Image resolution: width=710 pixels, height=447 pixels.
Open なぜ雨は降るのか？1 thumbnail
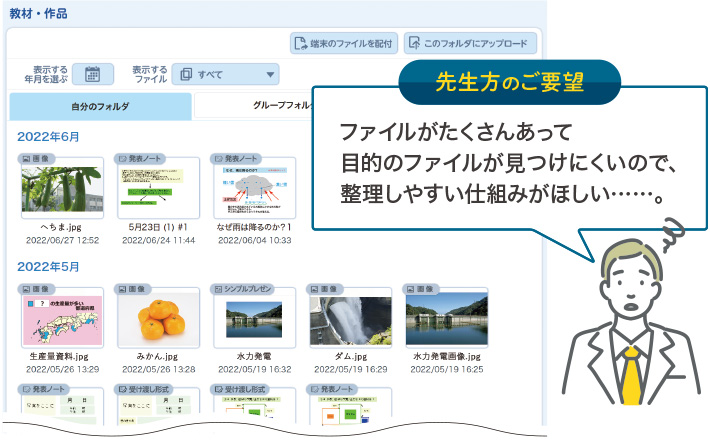click(254, 188)
